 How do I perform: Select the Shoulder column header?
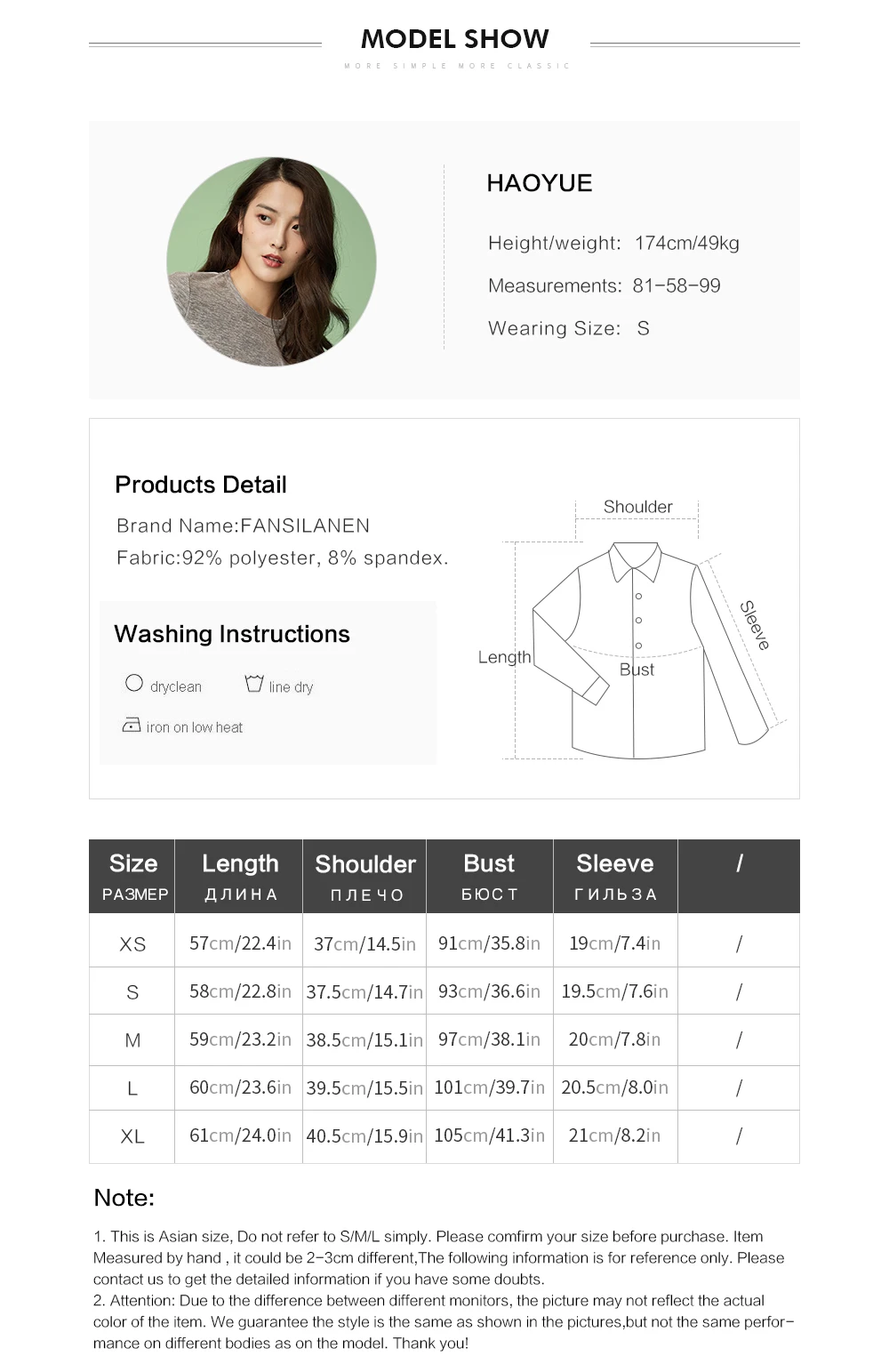364,876
